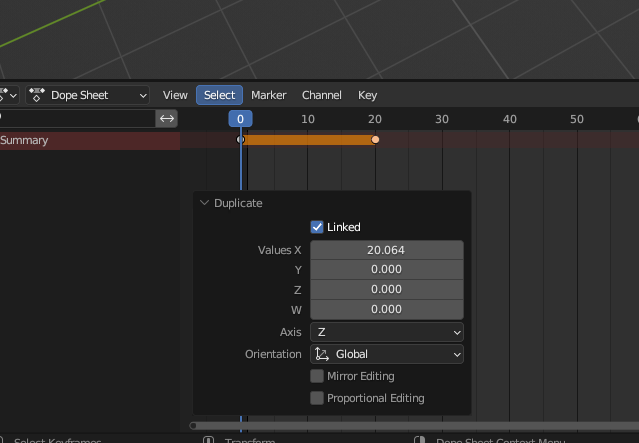
Task: Select the orange keyframe at frame 20
Action: (x=375, y=140)
